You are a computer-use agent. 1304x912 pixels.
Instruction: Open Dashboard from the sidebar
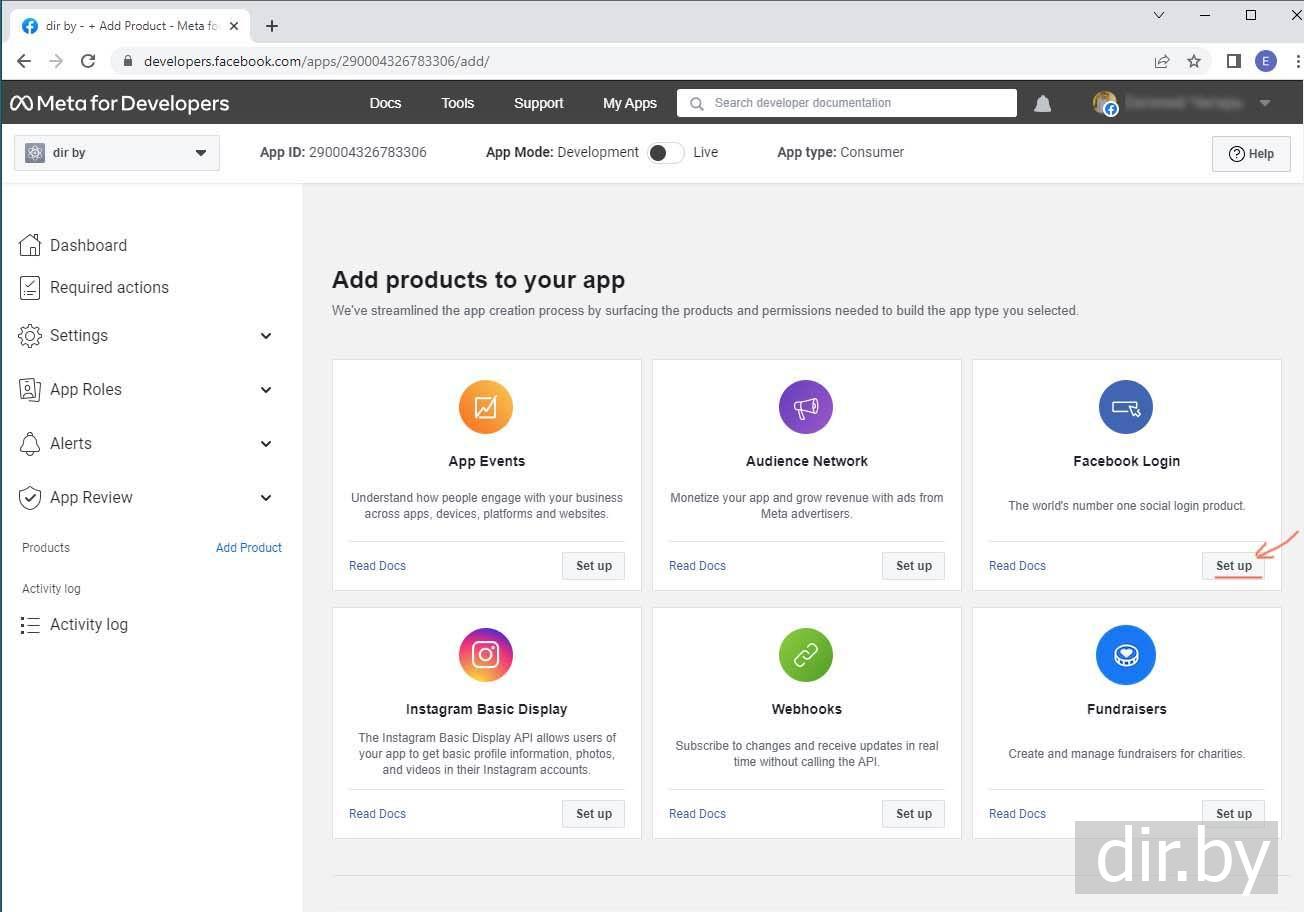point(88,246)
